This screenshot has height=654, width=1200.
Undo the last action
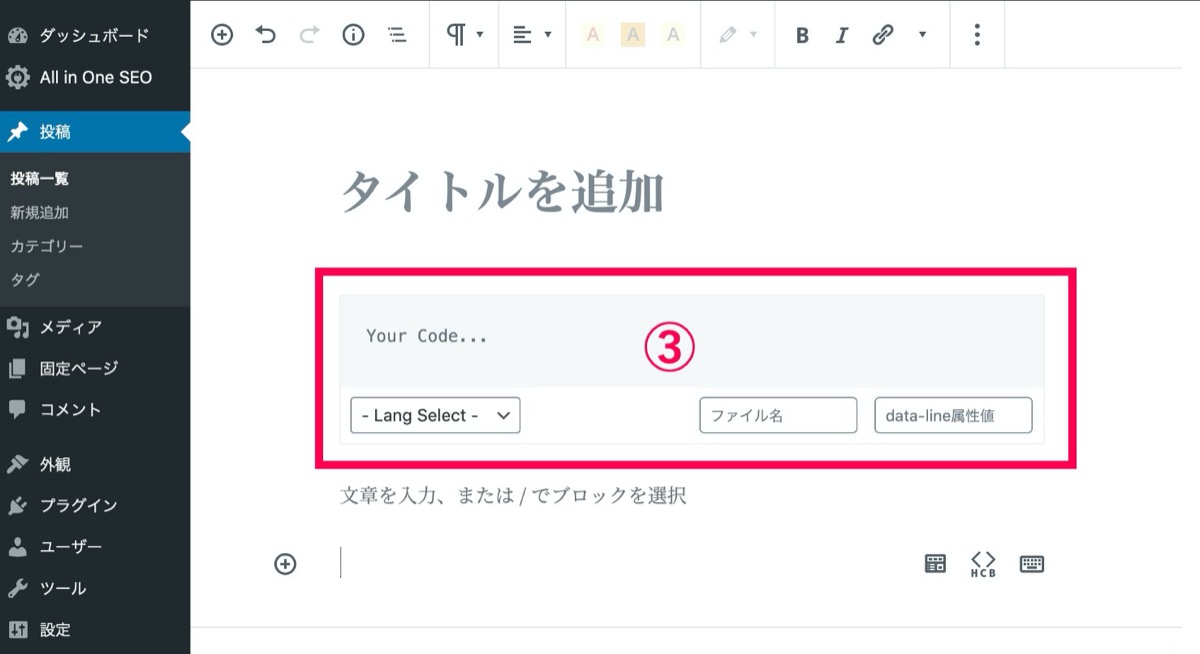pos(266,35)
